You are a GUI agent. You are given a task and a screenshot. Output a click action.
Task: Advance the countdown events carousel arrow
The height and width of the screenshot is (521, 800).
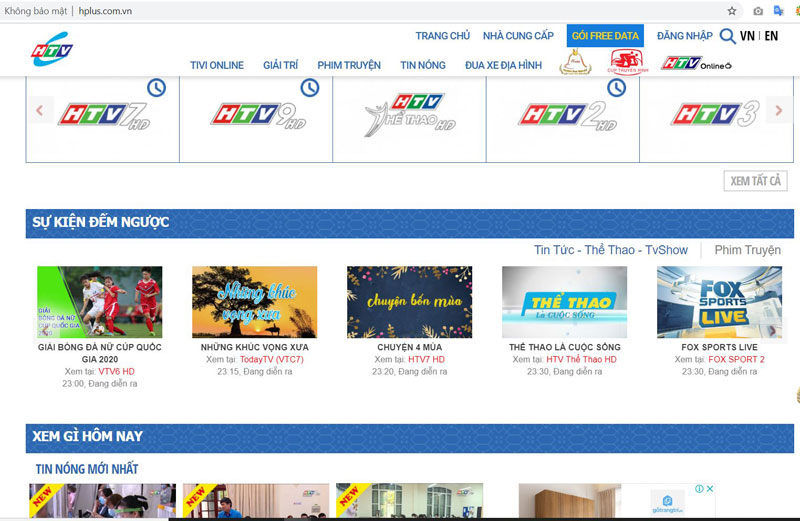[772, 331]
